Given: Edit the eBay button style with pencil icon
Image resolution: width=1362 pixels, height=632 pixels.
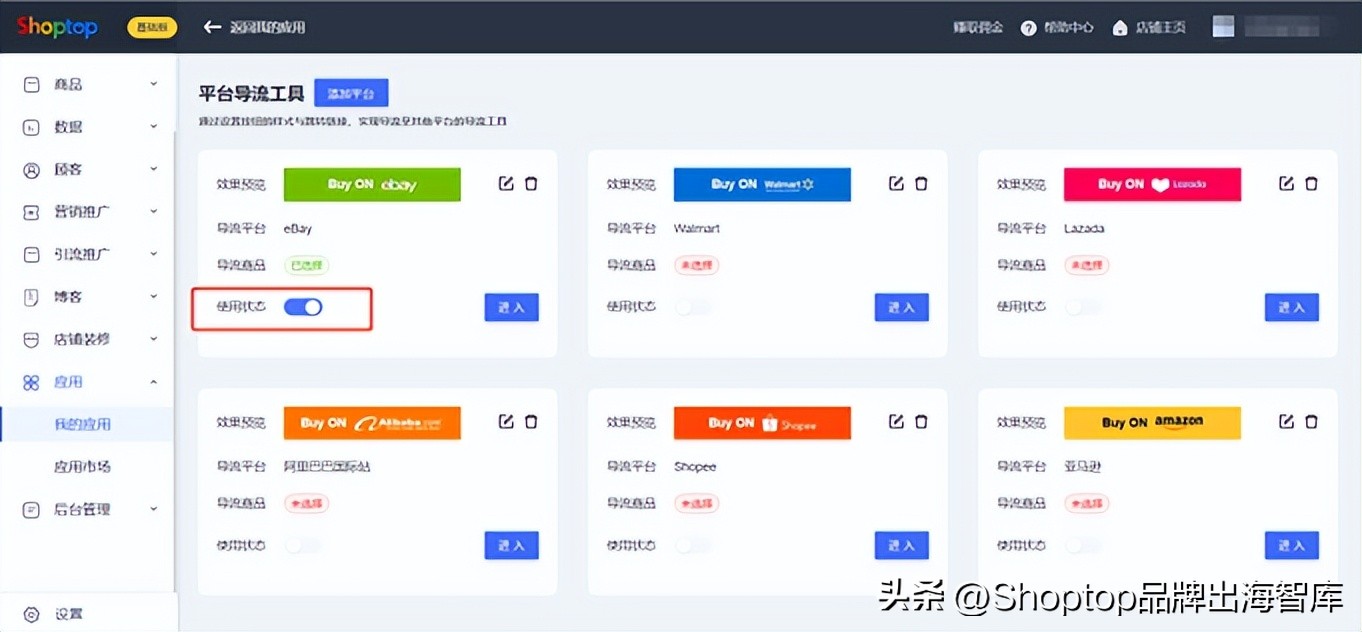Looking at the screenshot, I should 506,183.
